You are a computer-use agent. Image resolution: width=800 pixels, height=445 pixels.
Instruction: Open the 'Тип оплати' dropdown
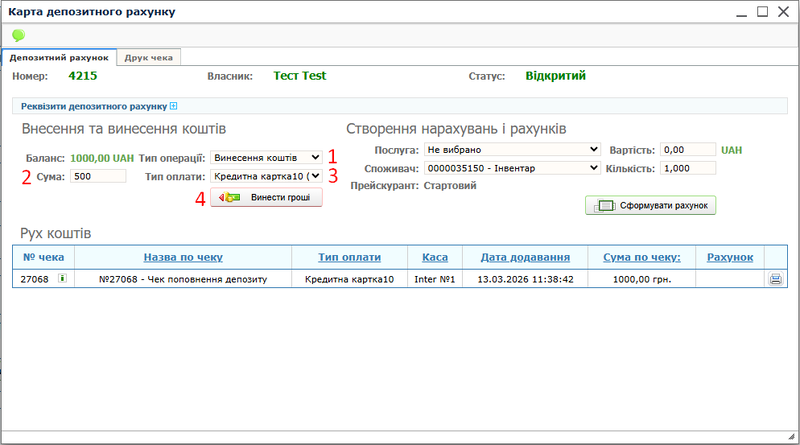point(267,176)
